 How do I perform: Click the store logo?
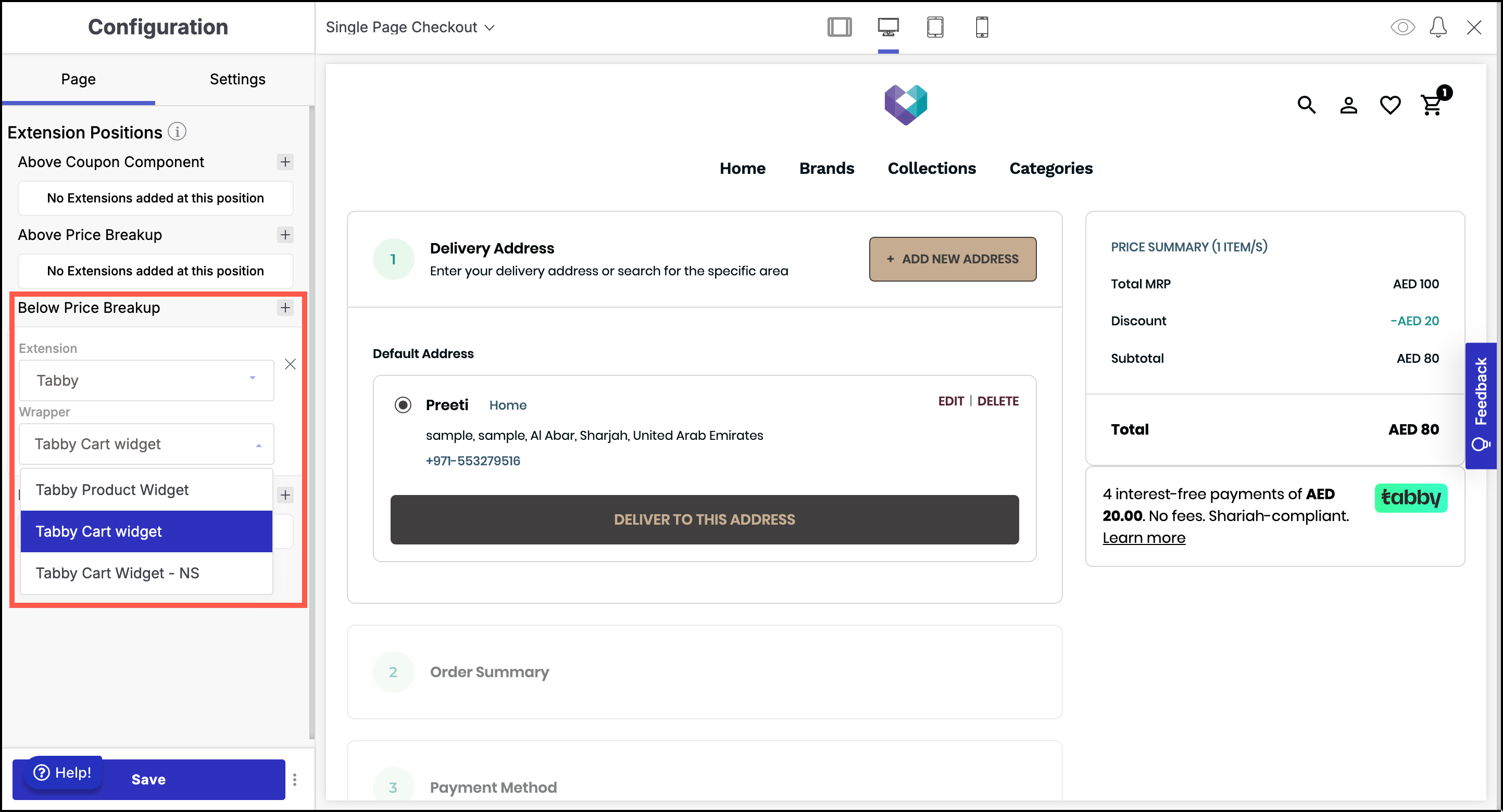(906, 105)
